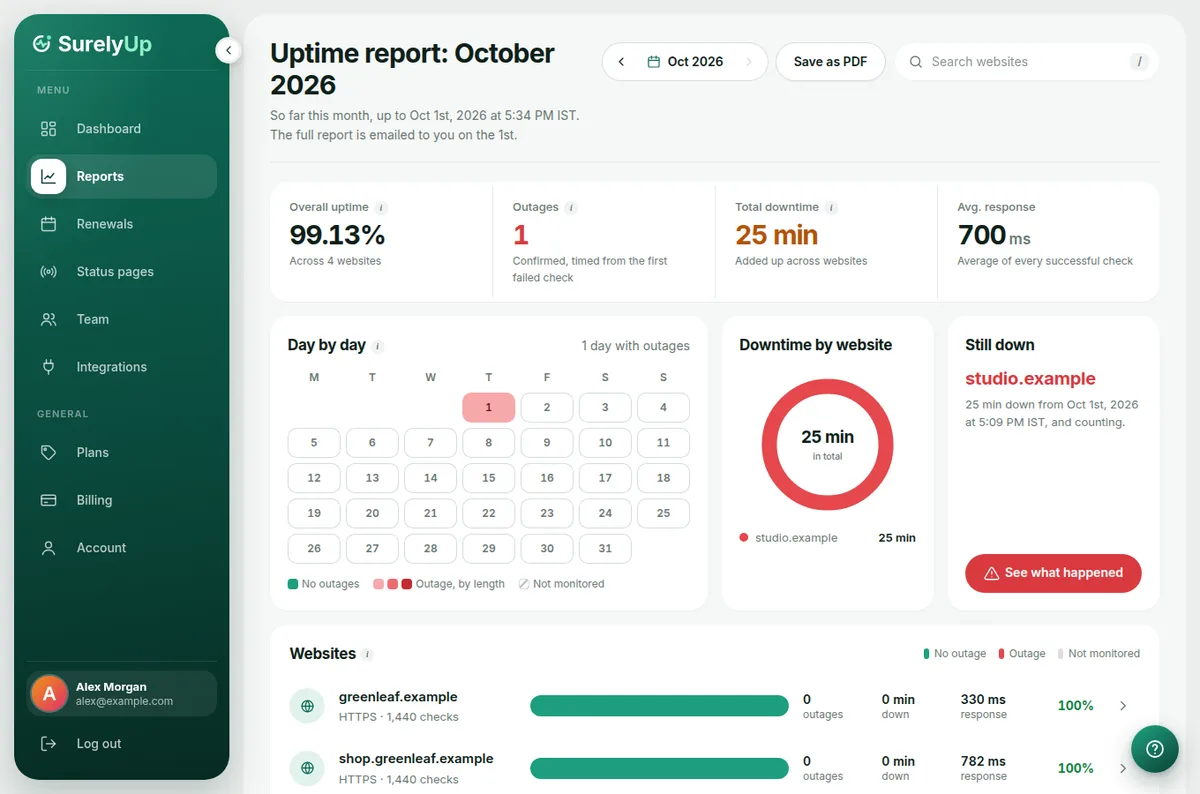Click the search magnifier icon
Screen dimensions: 1200x794
(x=915, y=62)
